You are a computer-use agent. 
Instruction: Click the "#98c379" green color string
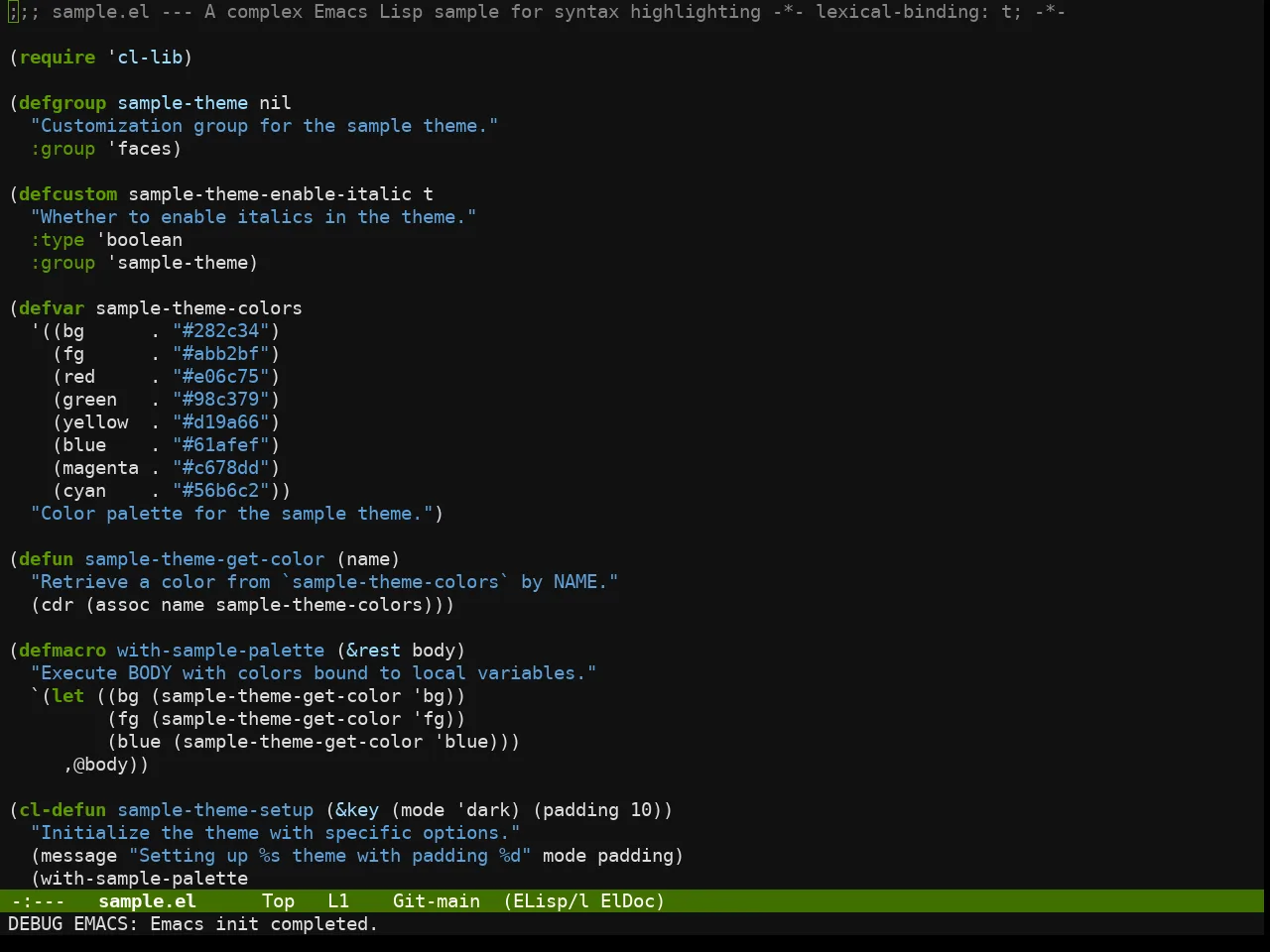click(x=221, y=400)
